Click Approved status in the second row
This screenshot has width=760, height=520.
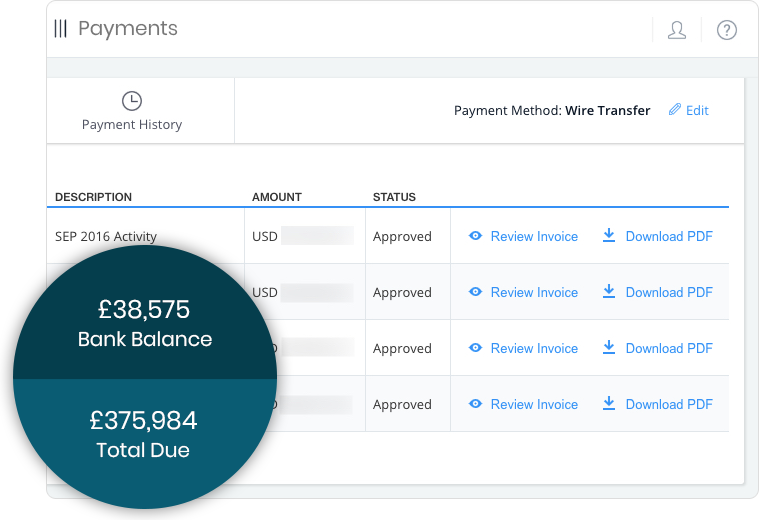click(x=402, y=292)
